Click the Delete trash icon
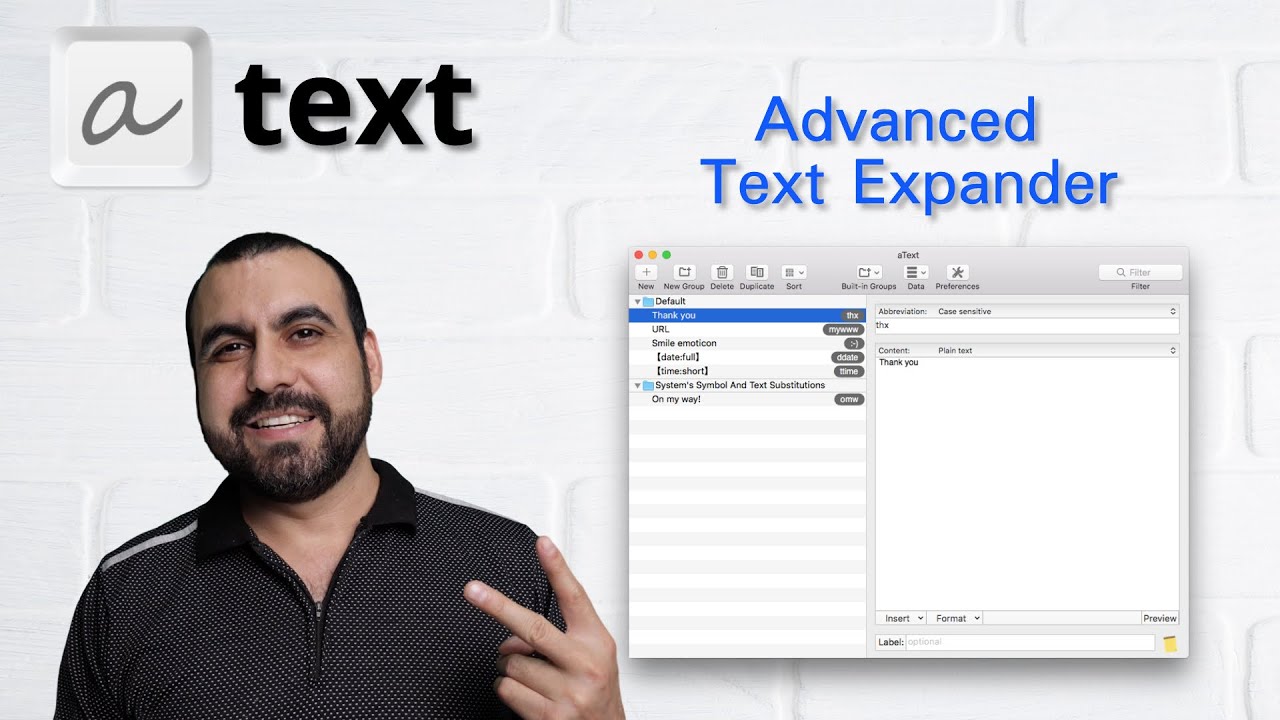Screen dimensions: 1280x720 click(x=722, y=272)
